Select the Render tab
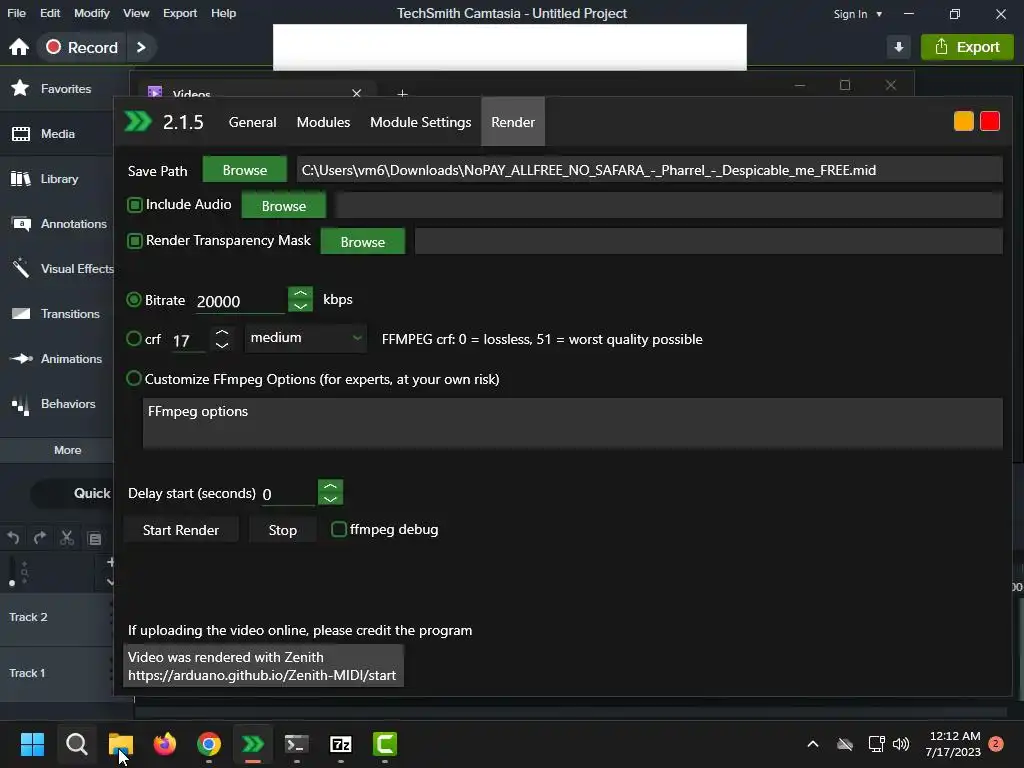Image resolution: width=1024 pixels, height=768 pixels. (513, 122)
